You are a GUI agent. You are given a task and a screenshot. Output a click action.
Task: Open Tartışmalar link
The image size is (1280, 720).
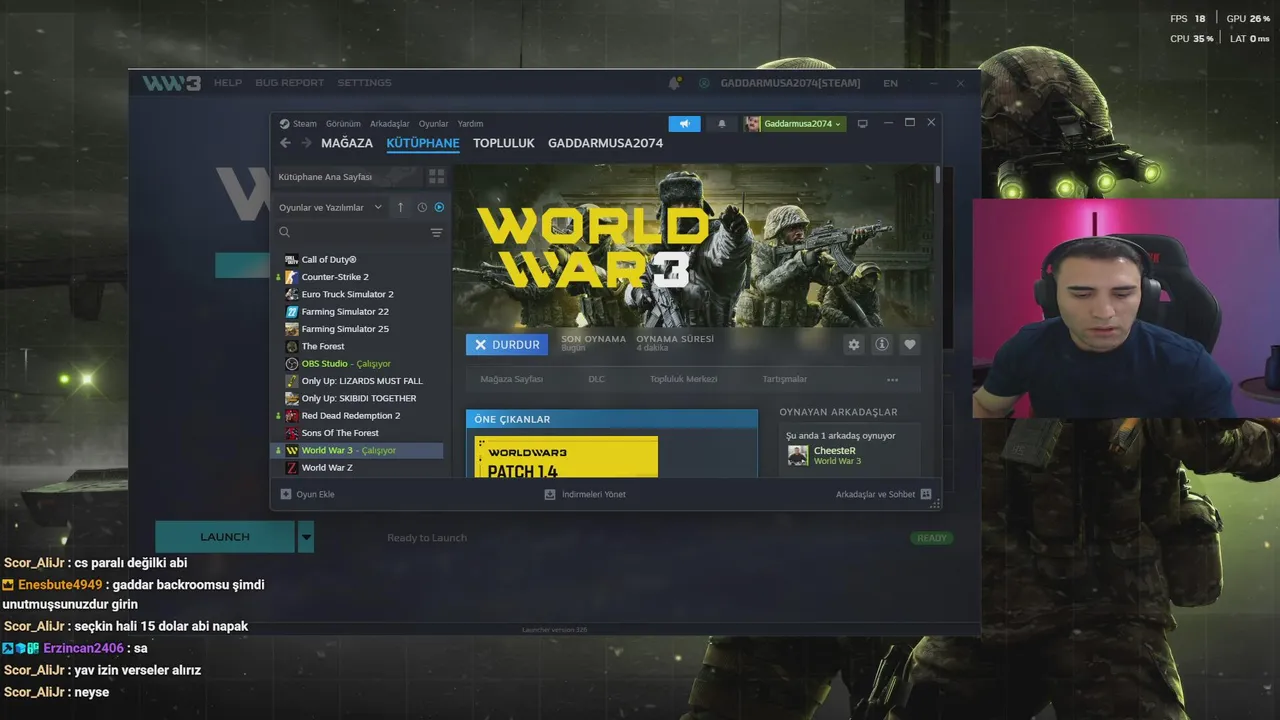point(785,380)
